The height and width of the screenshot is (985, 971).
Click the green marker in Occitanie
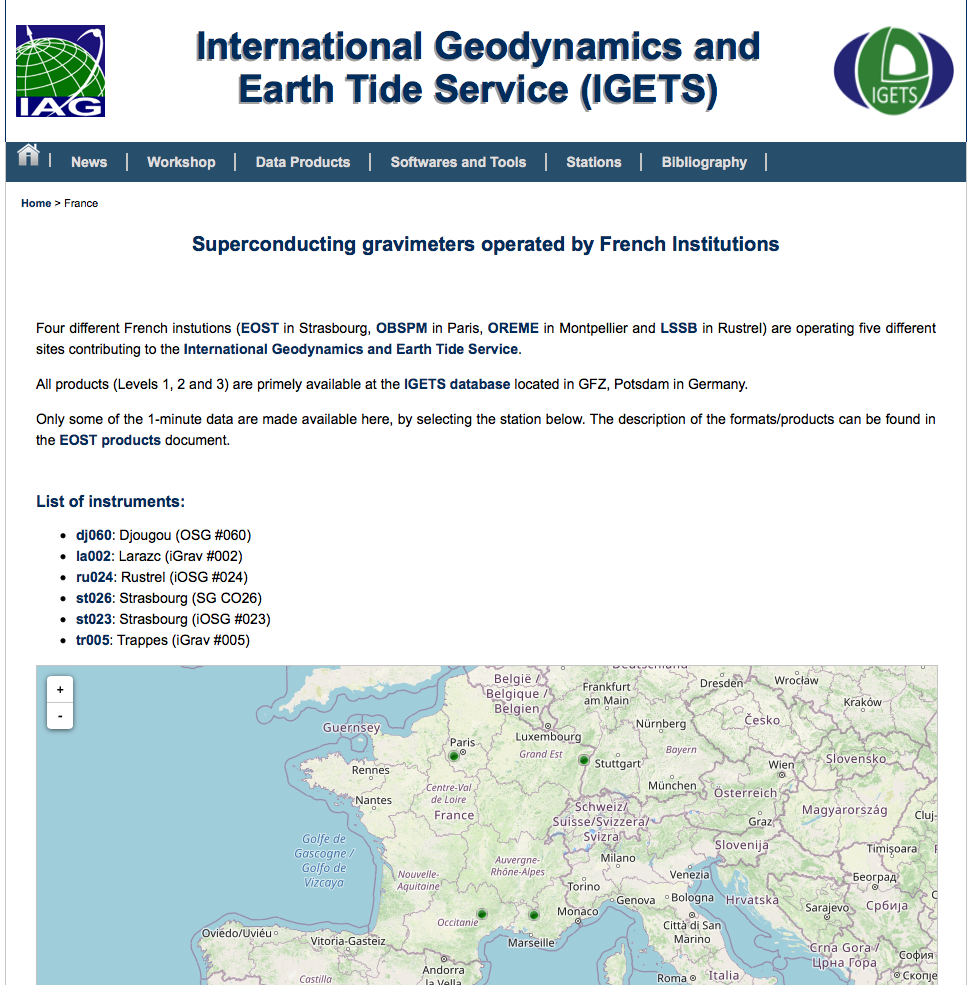481,913
